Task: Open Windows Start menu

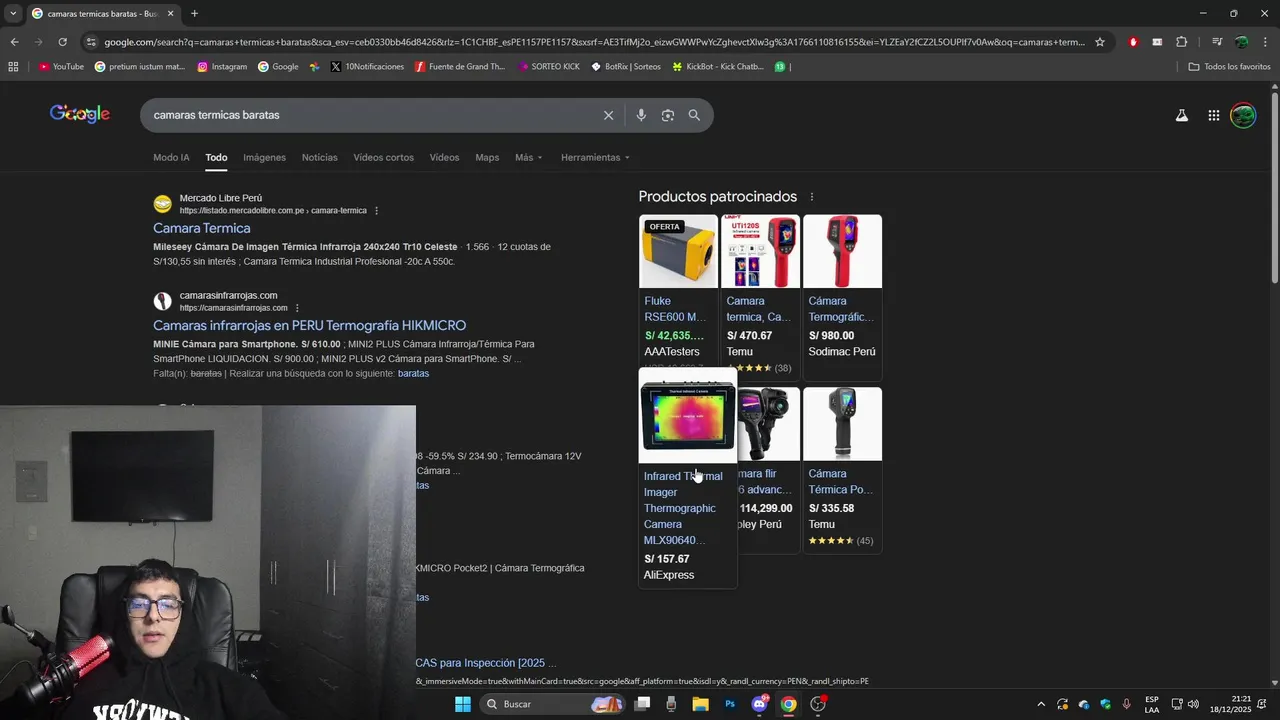Action: click(x=463, y=704)
